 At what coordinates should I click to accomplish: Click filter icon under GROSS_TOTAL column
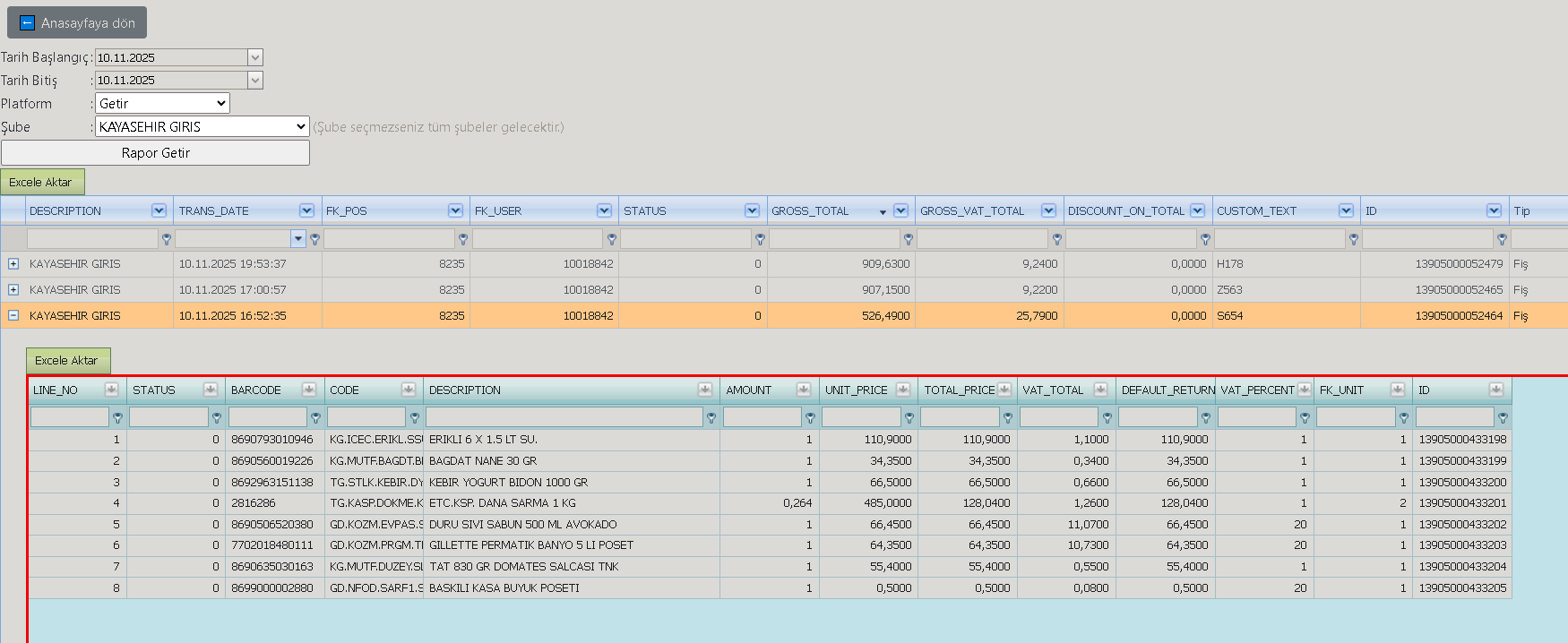[908, 239]
